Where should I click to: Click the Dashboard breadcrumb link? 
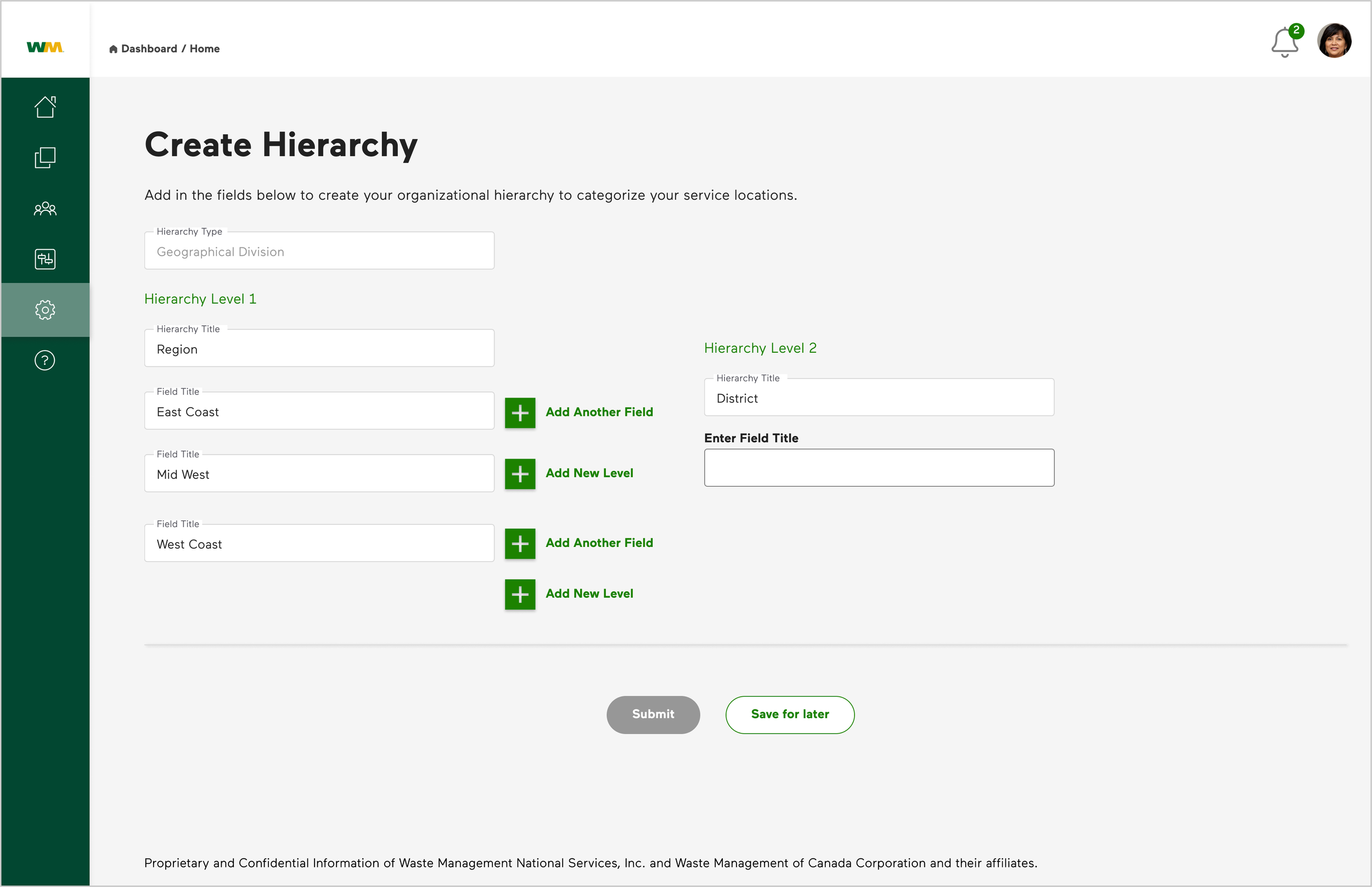[149, 49]
